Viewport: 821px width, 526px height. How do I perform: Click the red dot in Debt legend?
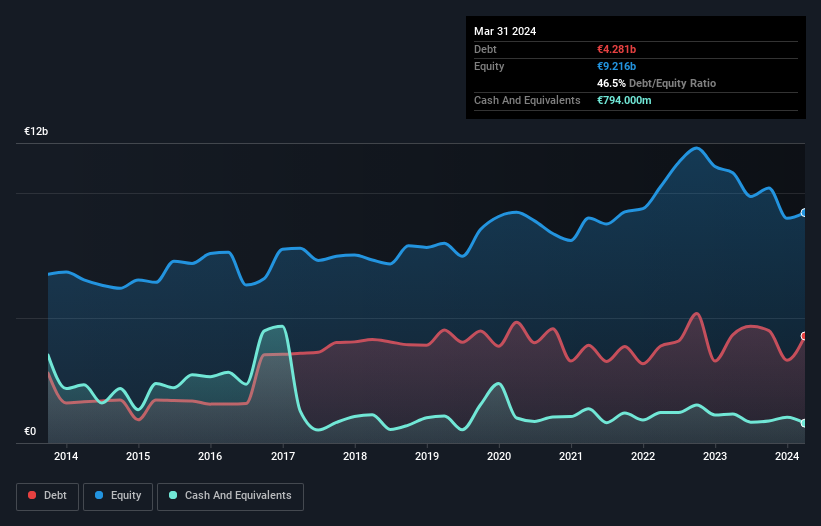32,495
